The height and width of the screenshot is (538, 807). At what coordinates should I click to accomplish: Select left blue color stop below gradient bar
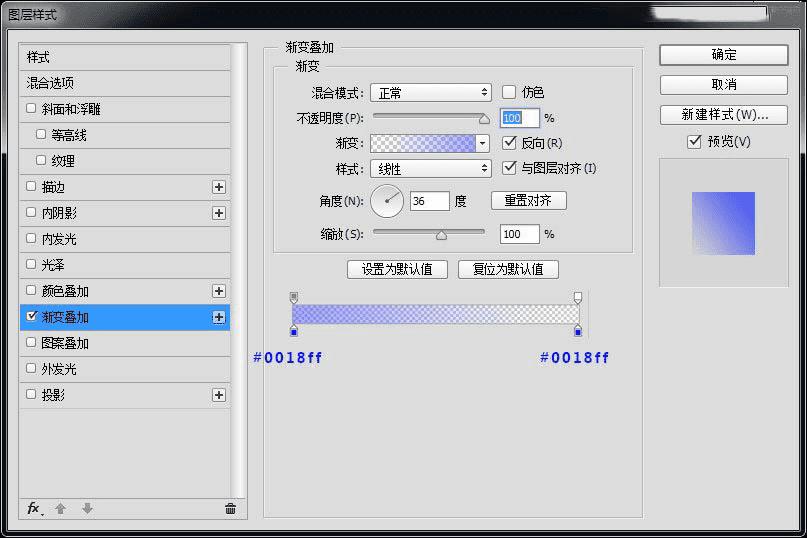294,331
